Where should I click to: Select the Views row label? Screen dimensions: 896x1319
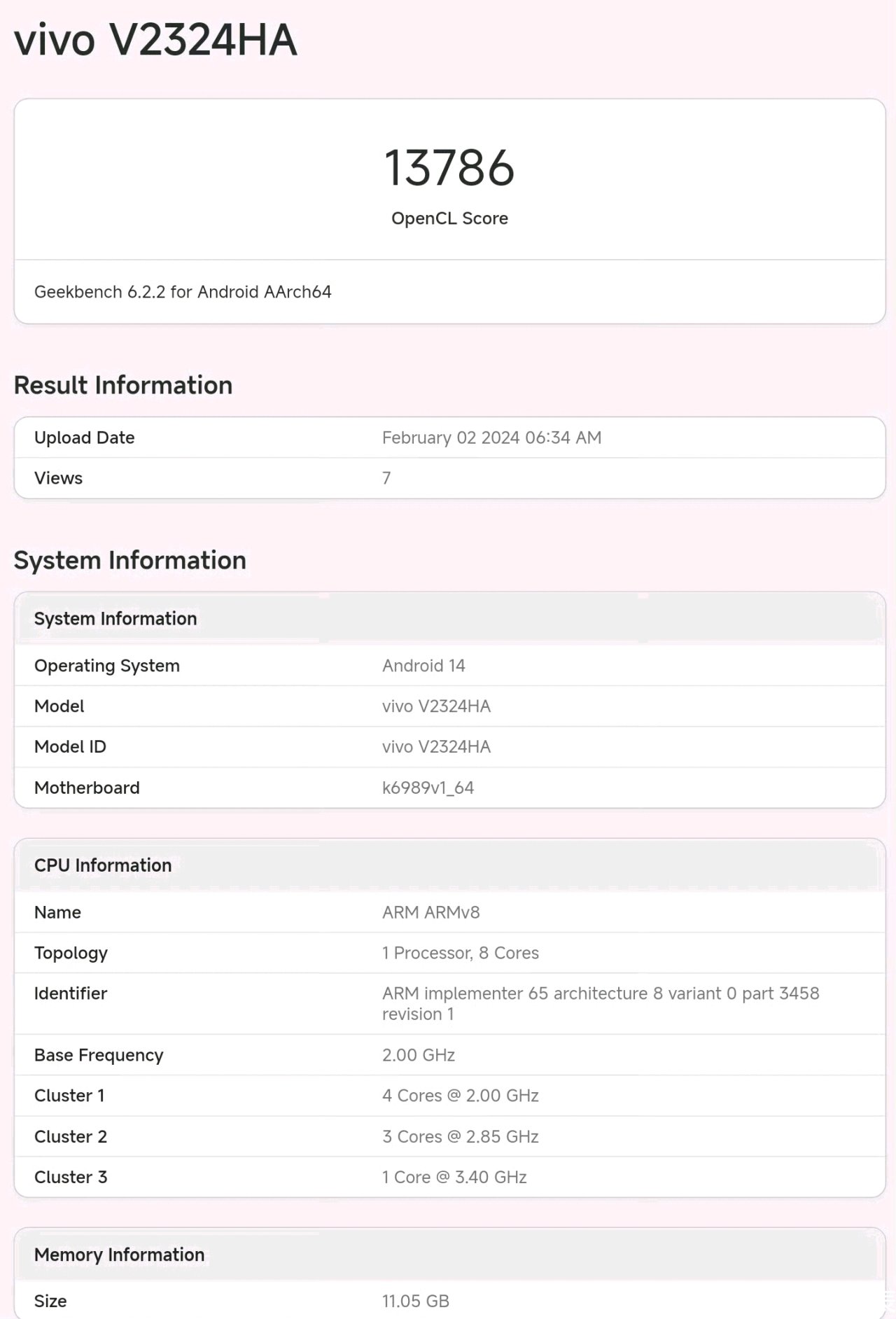click(x=59, y=478)
